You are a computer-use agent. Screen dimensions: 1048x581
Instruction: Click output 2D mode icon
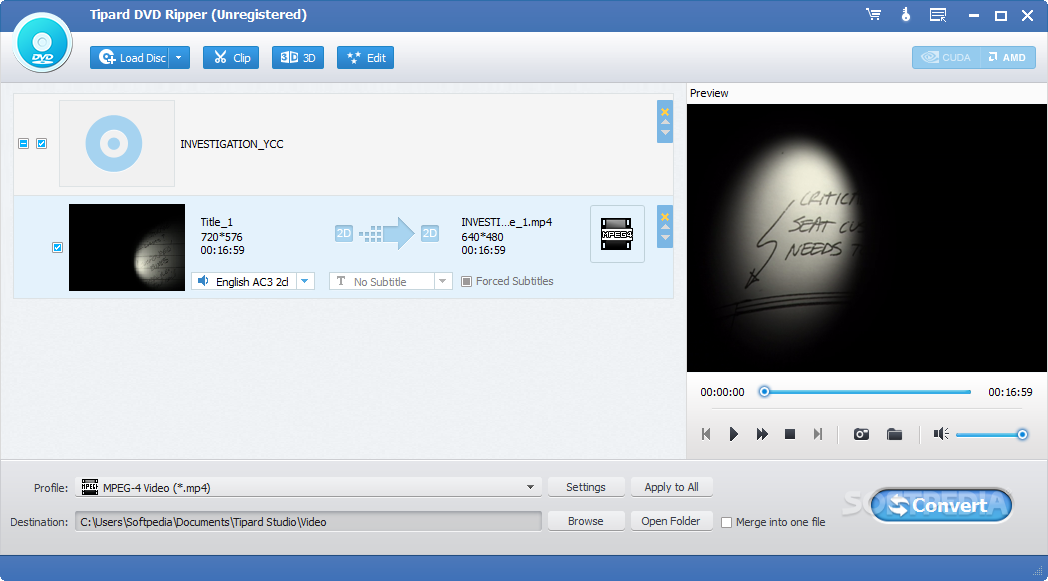pos(430,233)
